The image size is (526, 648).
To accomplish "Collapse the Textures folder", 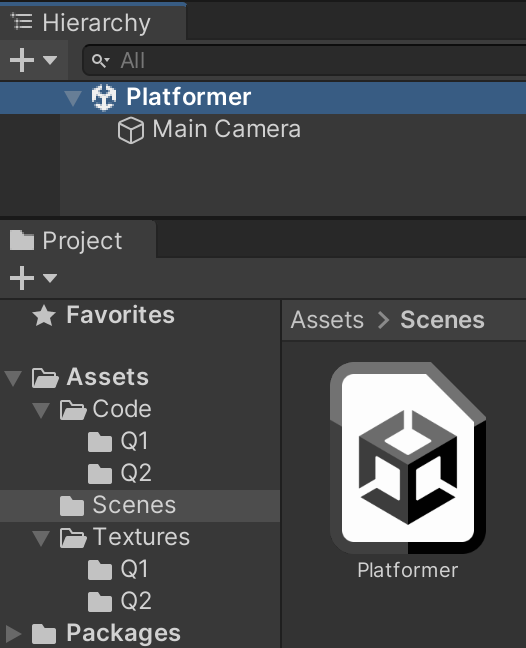I will coord(41,538).
